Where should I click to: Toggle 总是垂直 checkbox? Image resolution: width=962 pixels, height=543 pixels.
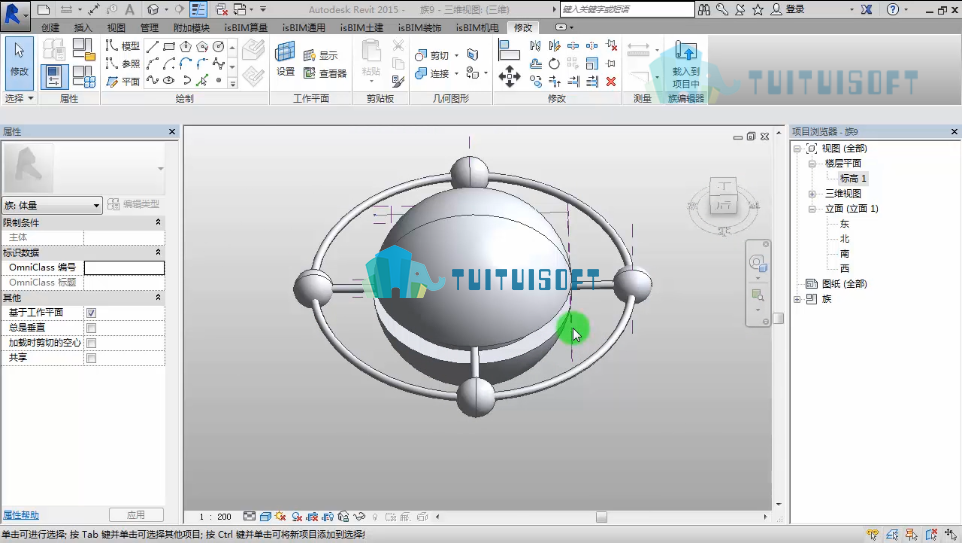tap(91, 328)
